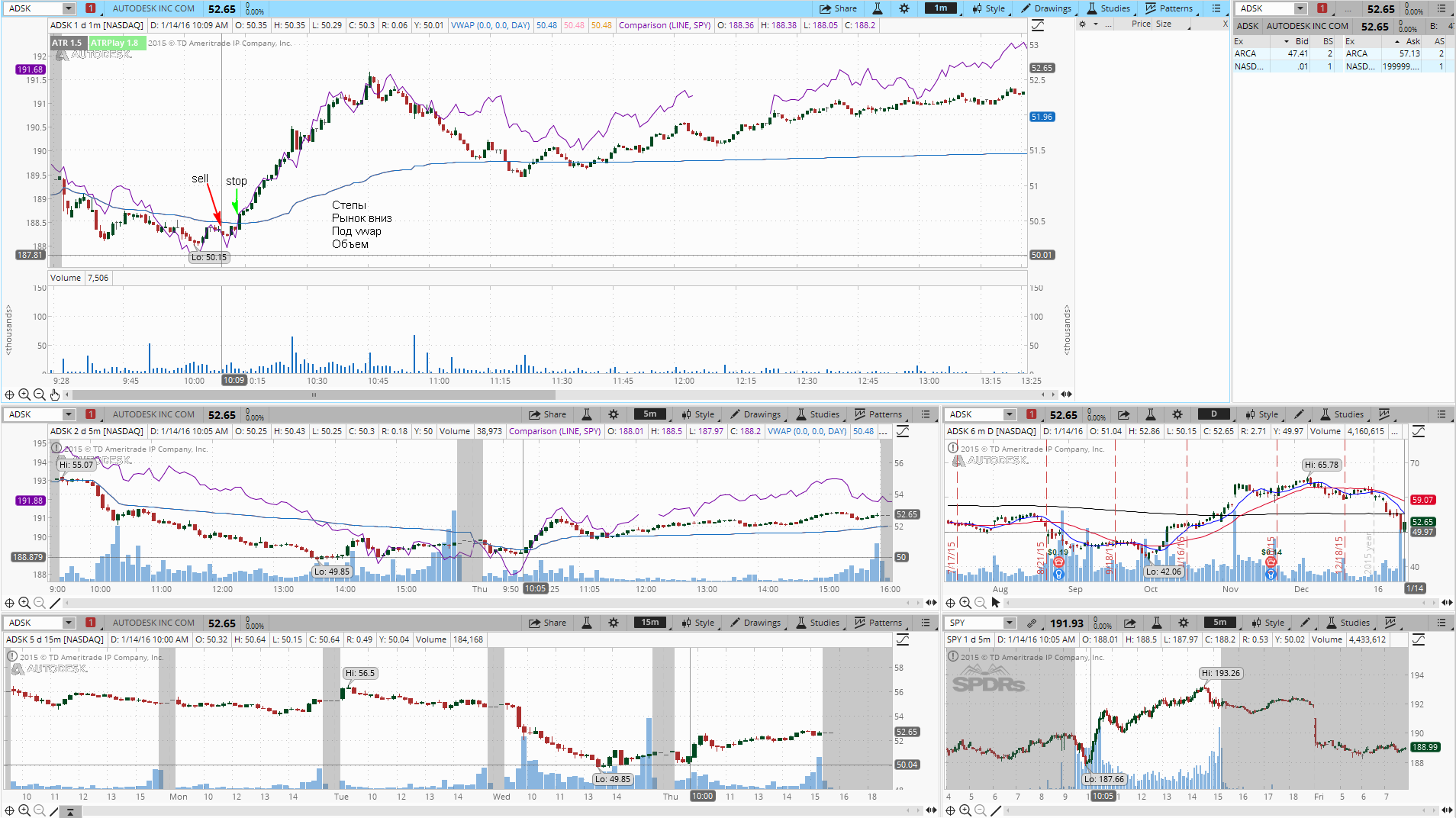Open the Patterns menu on the 1m chart
This screenshot has height=818, width=1456.
coord(1169,8)
